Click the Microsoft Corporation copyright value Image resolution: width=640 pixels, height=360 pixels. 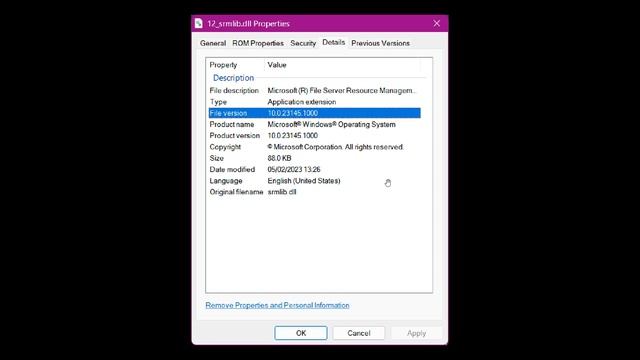[336, 147]
